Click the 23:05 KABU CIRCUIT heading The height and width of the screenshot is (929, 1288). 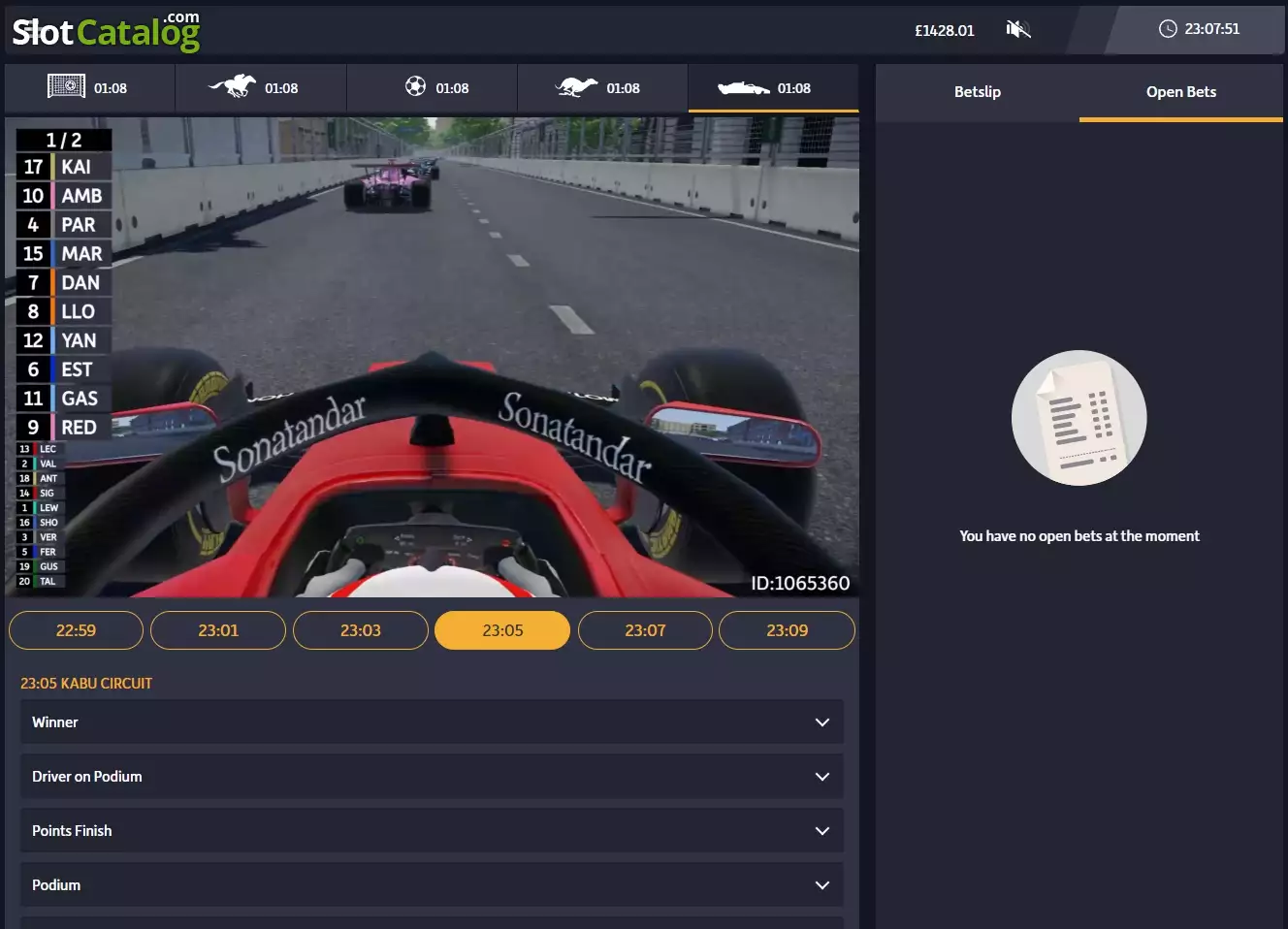(86, 683)
